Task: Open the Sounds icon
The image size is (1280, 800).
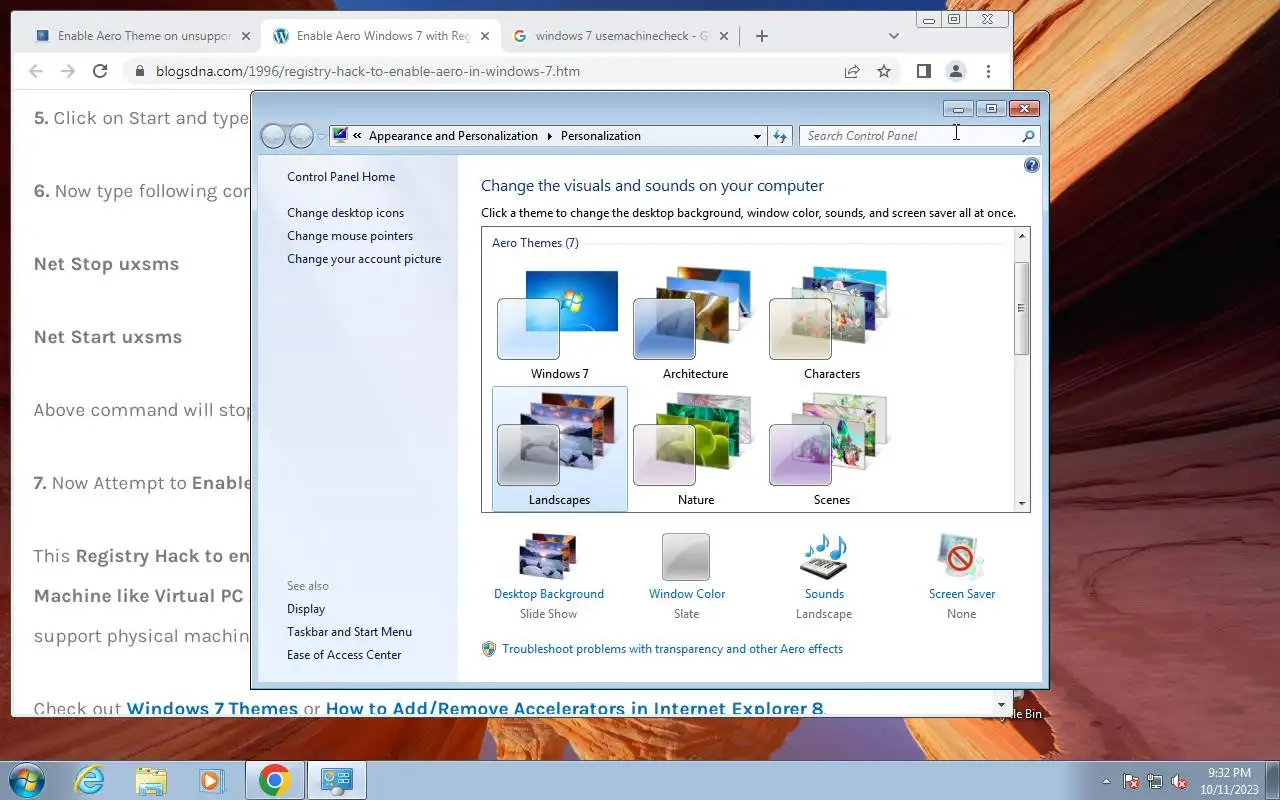Action: [x=824, y=556]
